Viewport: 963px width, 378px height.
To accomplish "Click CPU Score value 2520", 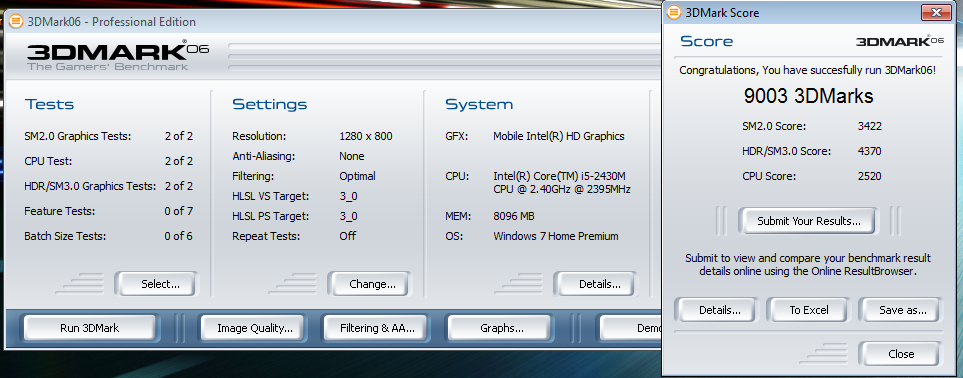I will tap(870, 176).
